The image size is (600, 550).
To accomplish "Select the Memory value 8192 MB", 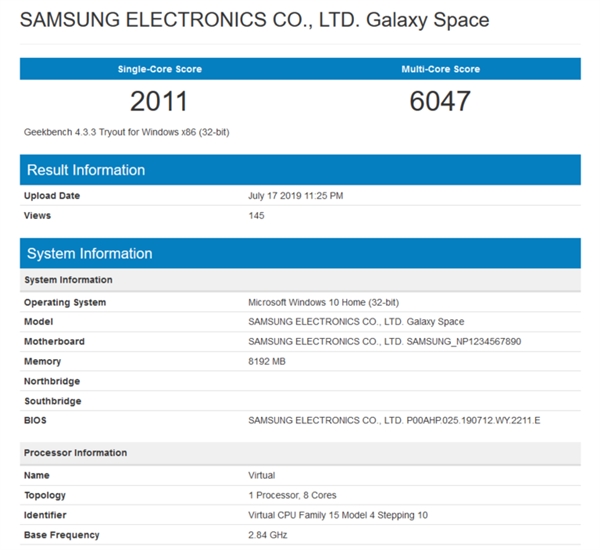I will [x=268, y=361].
